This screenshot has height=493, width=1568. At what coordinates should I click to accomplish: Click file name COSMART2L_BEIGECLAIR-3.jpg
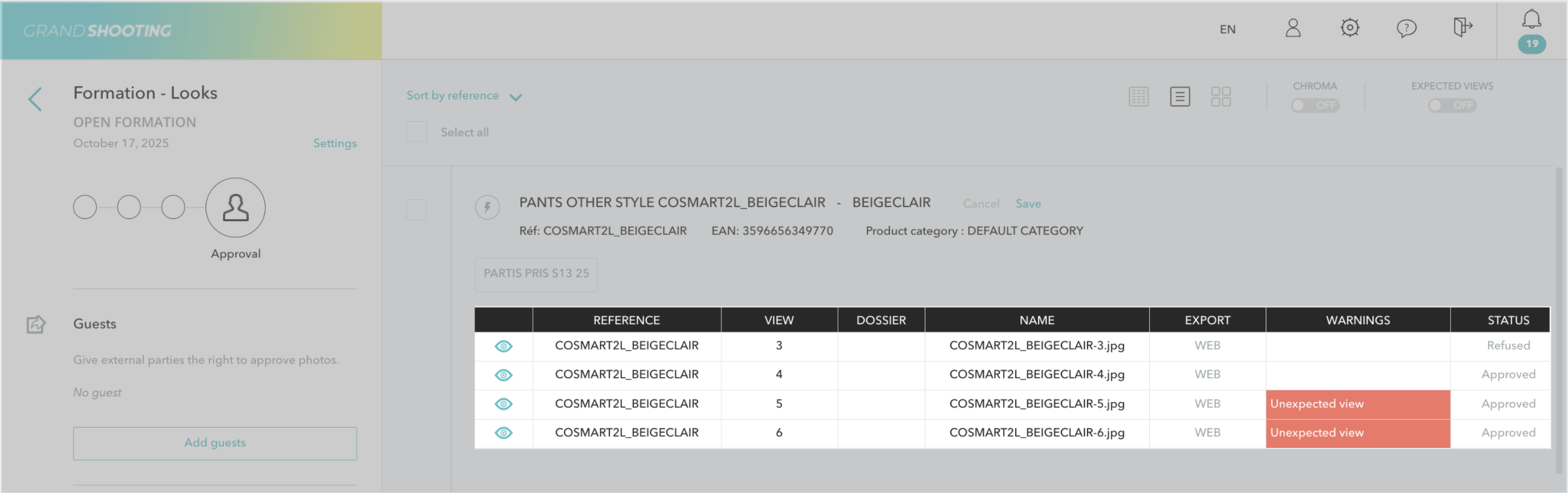pyautogui.click(x=1037, y=346)
